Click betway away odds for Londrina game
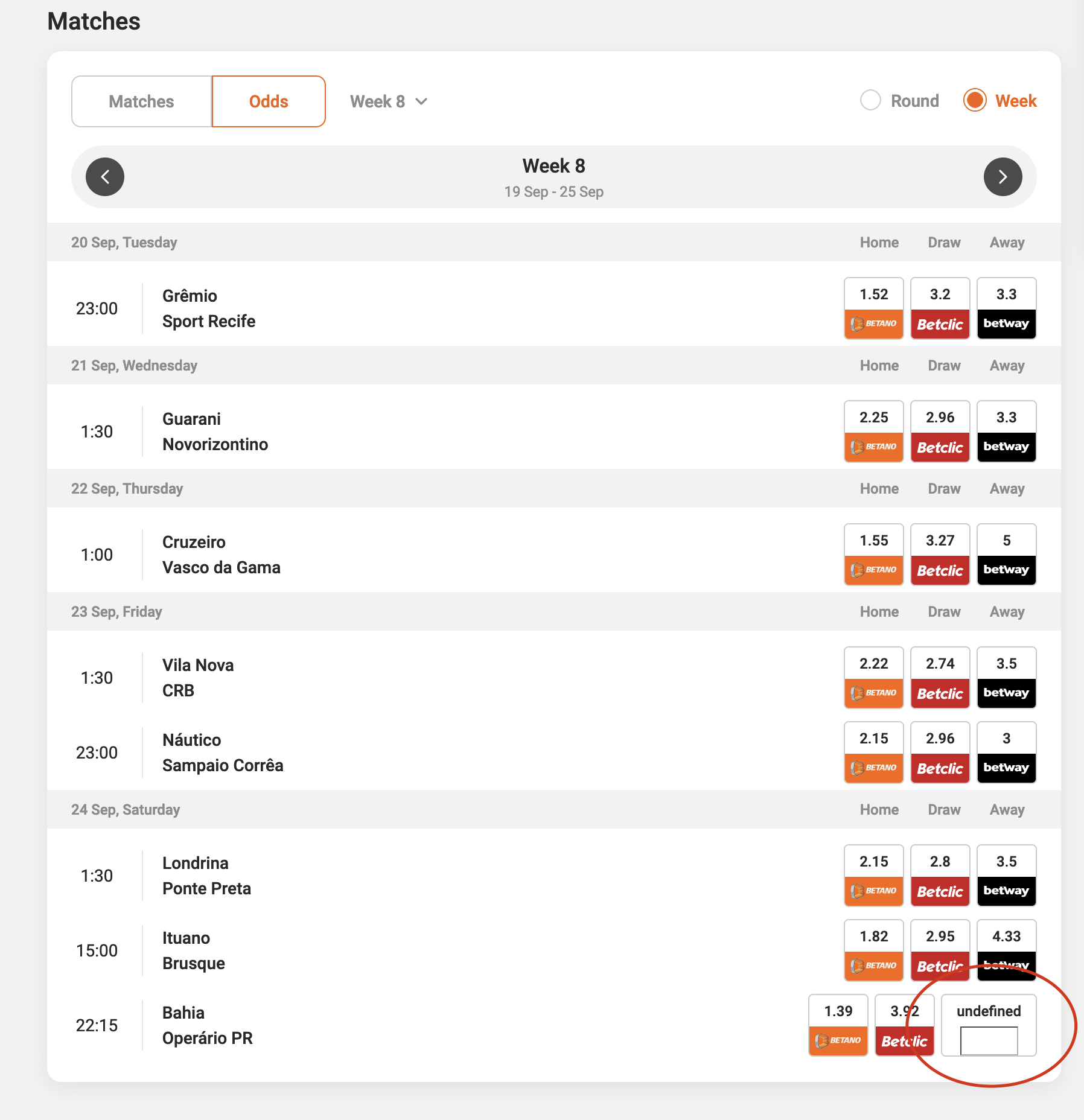Viewport: 1084px width, 1120px height. click(1006, 875)
